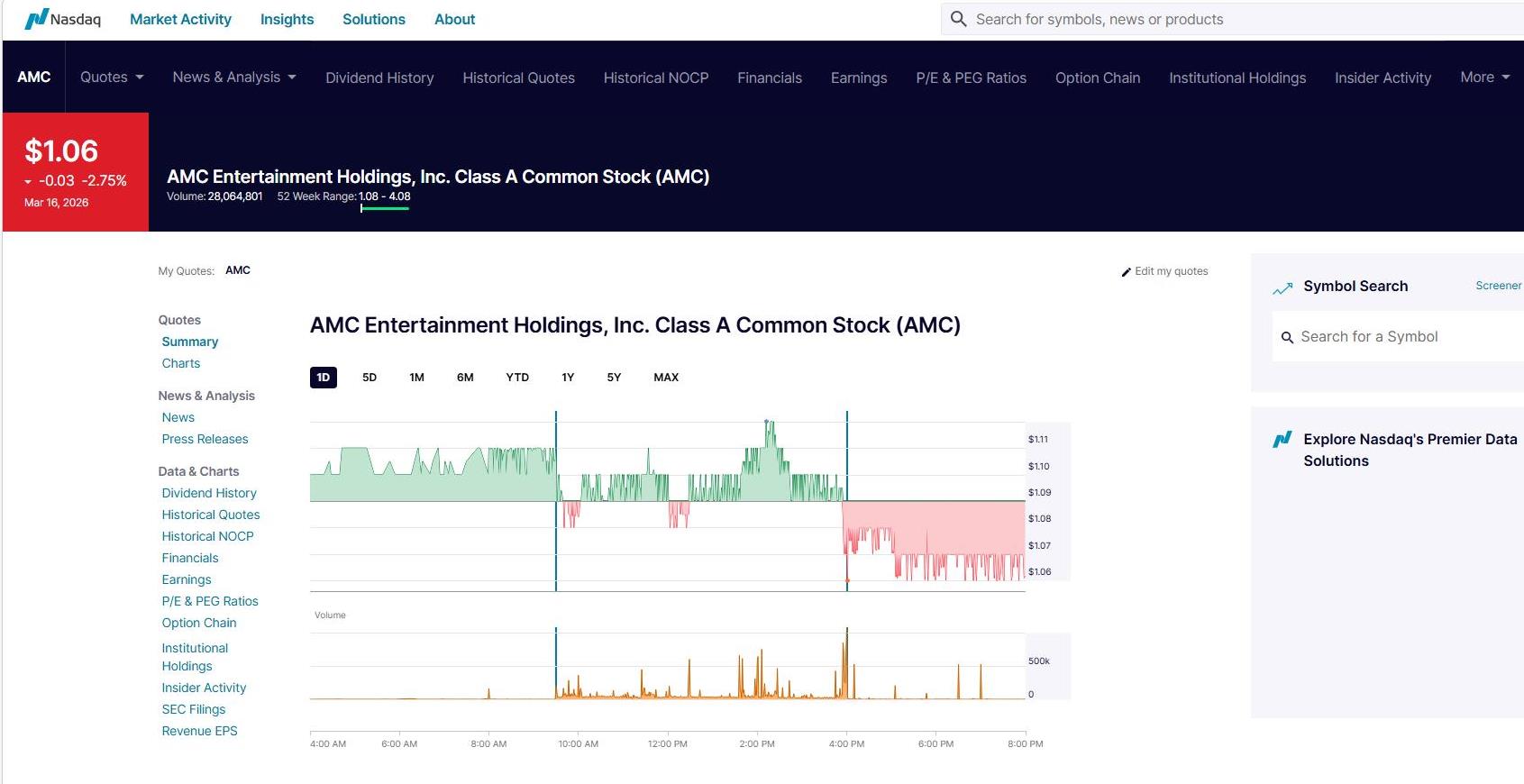Click the magnifier icon in top search bar
Viewport: 1524px width, 784px height.
(958, 19)
